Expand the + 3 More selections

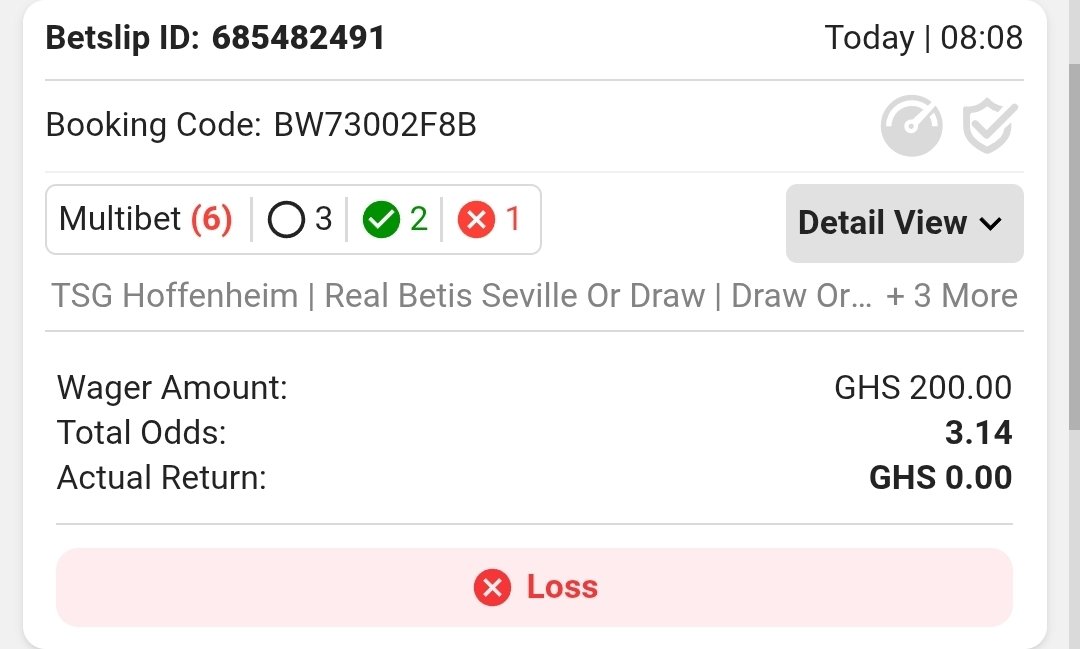(952, 296)
